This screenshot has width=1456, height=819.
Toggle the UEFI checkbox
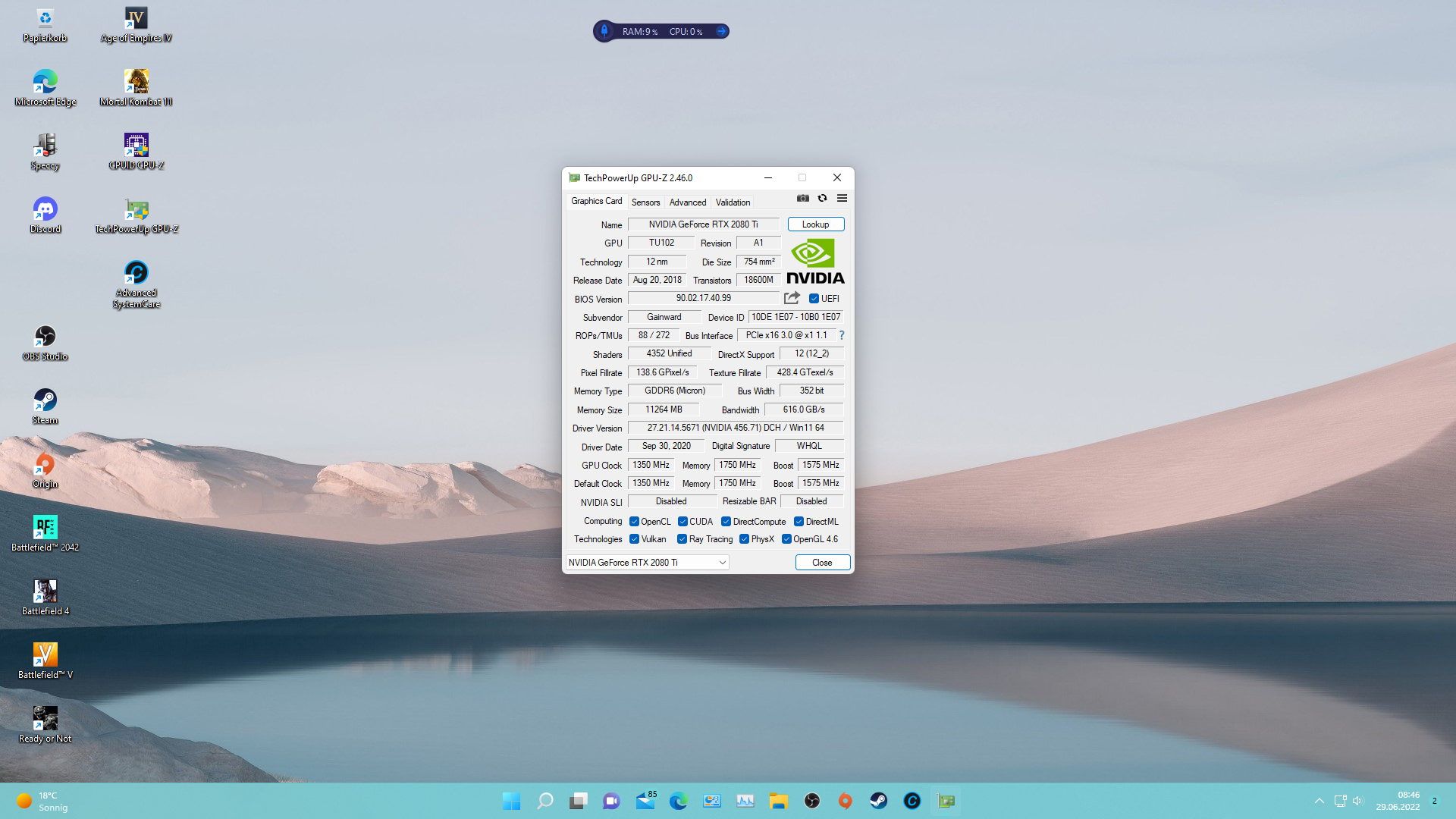point(814,299)
